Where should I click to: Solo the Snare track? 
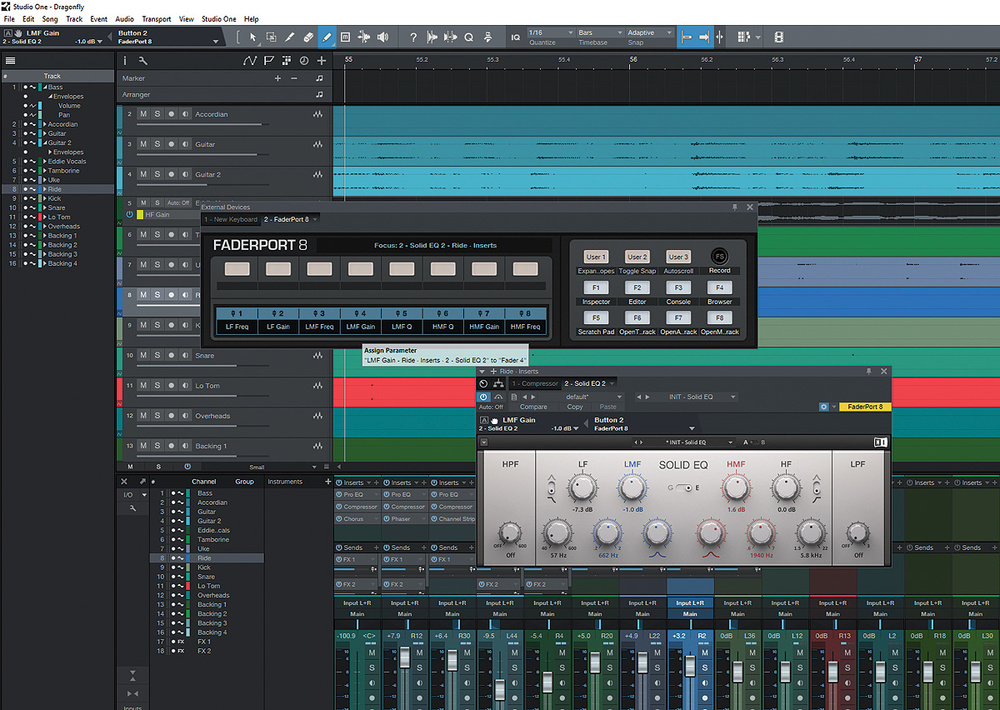[157, 355]
